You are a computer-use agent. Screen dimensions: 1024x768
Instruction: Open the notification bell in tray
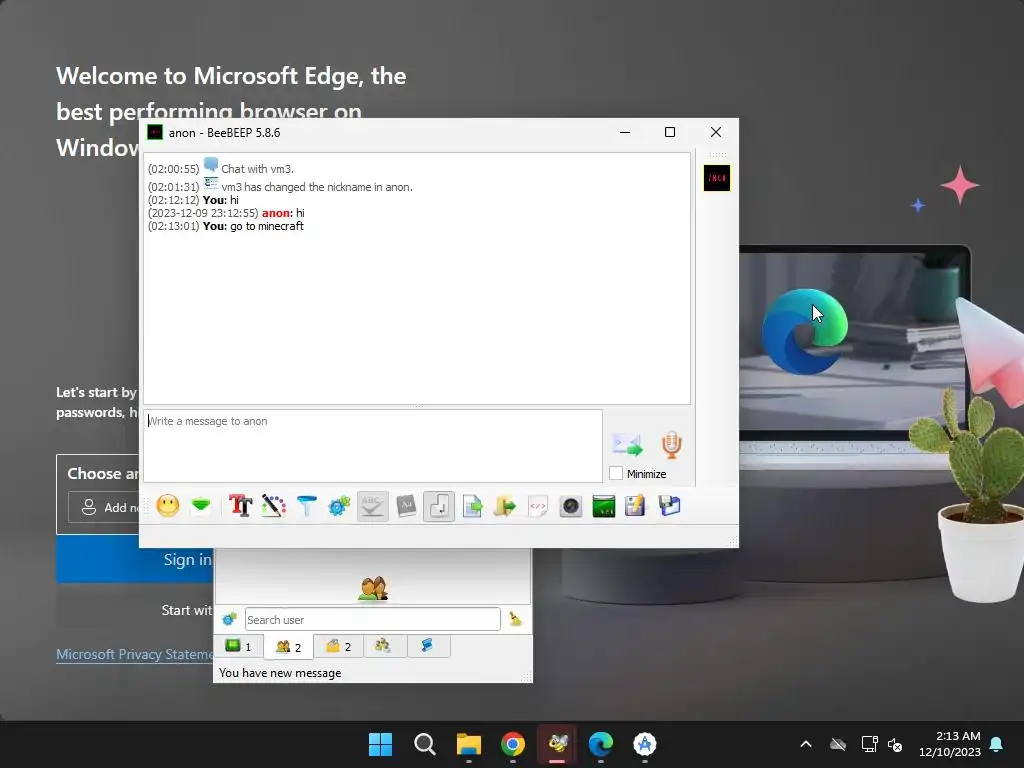click(x=997, y=744)
